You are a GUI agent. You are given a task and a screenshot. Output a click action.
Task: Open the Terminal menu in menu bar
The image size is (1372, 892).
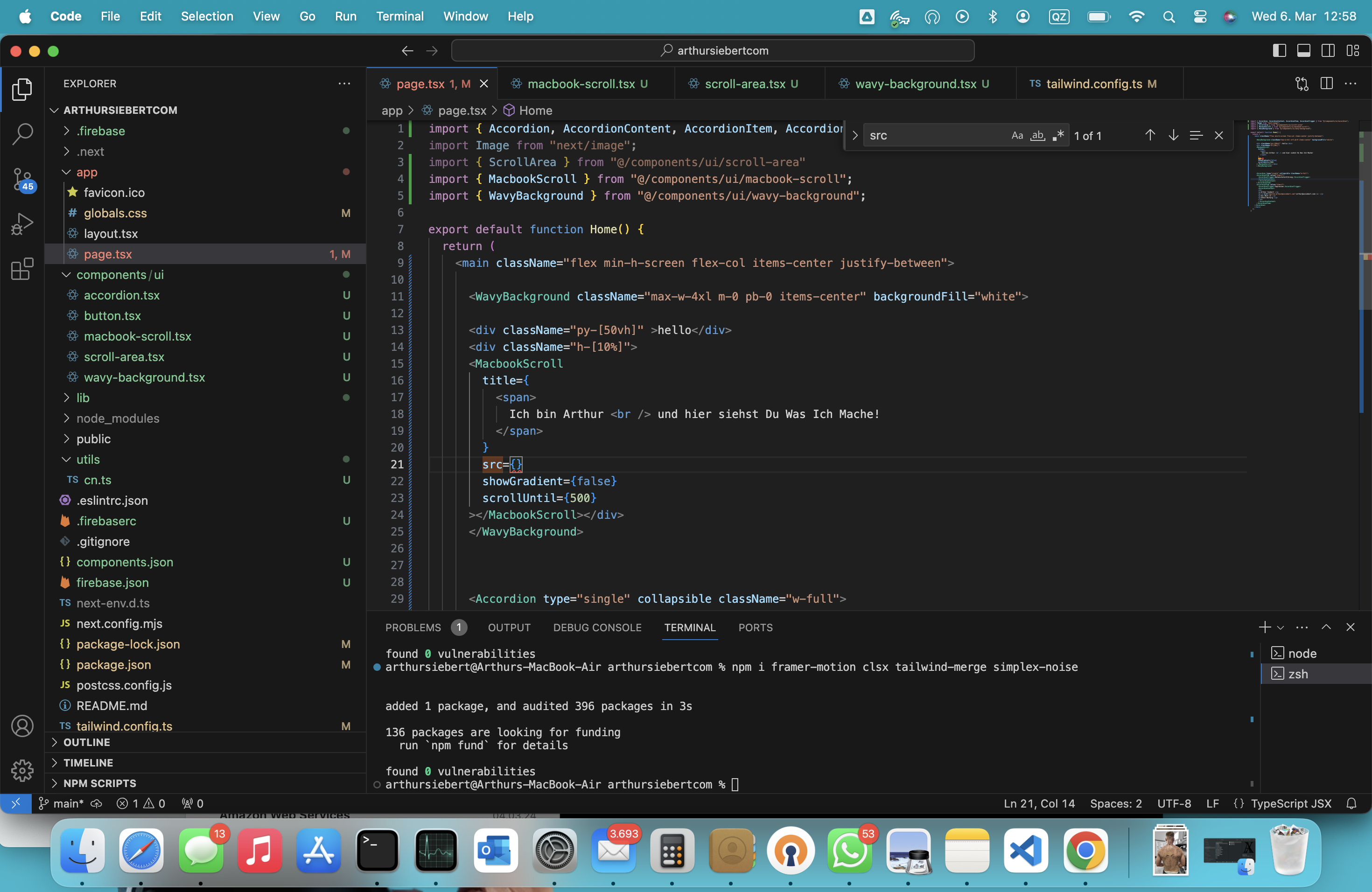(x=399, y=16)
